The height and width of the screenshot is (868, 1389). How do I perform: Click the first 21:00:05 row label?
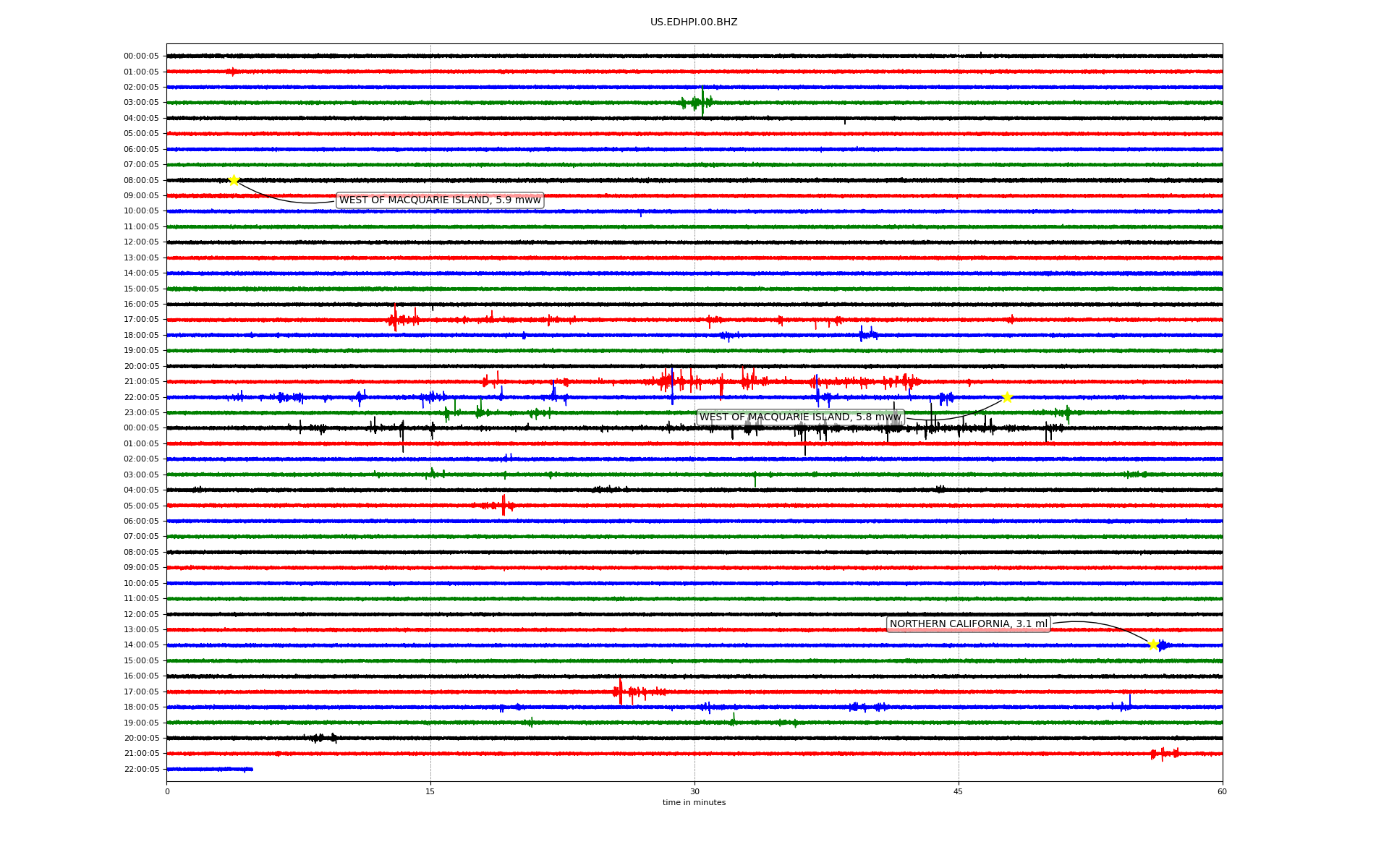point(141,382)
